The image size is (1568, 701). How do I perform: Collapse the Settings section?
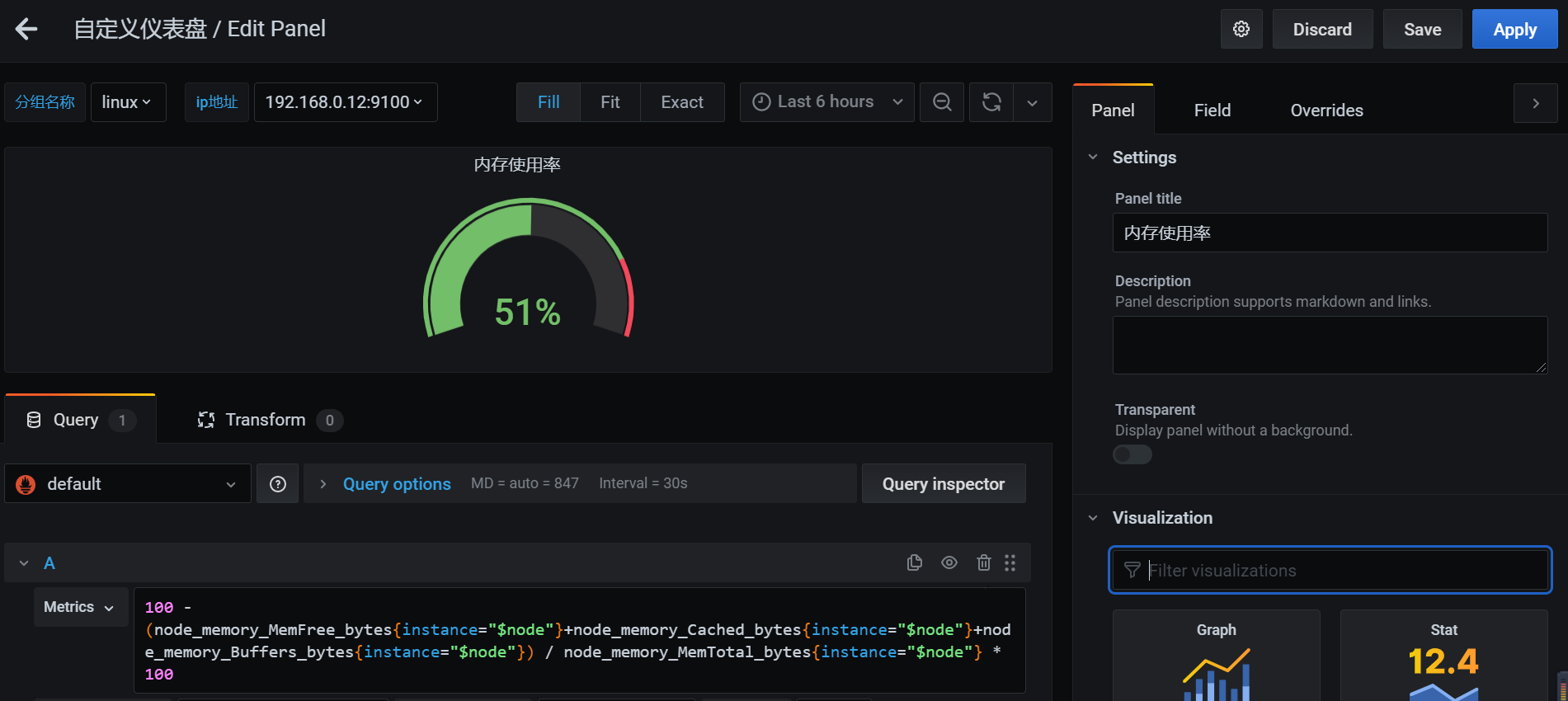click(1093, 157)
